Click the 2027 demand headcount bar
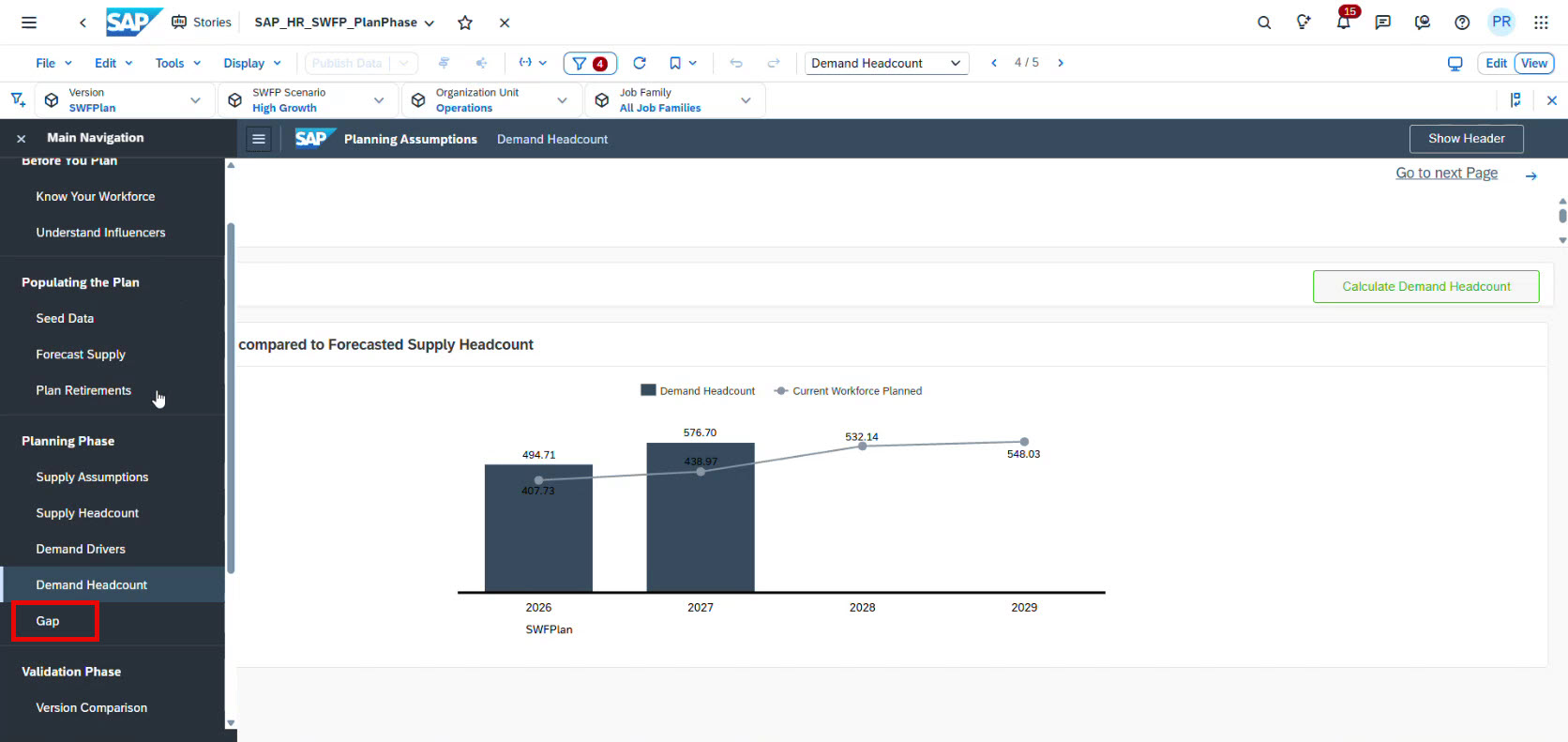This screenshot has width=1568, height=742. pyautogui.click(x=701, y=525)
